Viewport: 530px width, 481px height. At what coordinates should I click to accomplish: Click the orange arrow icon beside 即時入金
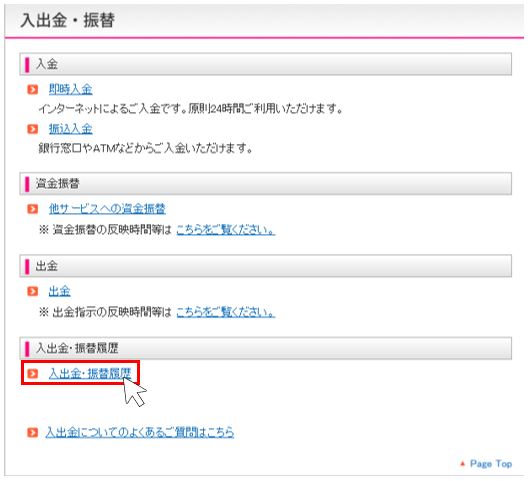click(32, 90)
